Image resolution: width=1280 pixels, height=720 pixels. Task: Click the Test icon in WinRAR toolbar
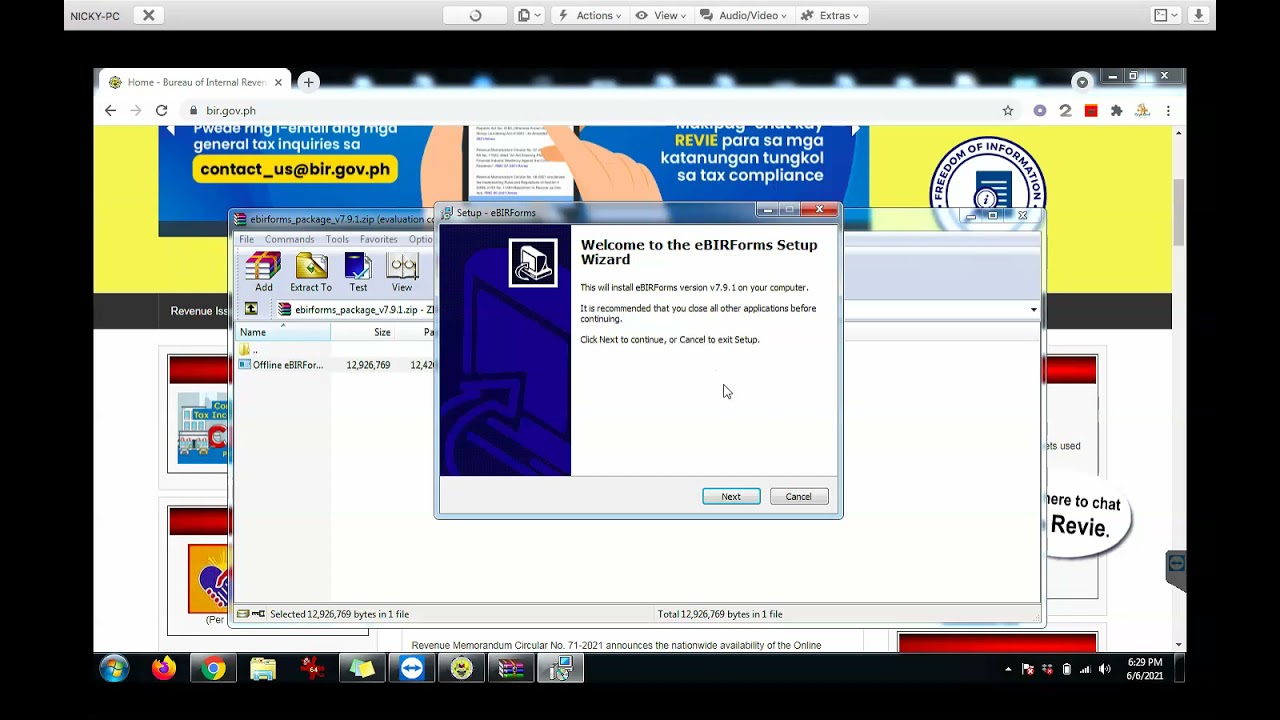pyautogui.click(x=358, y=272)
